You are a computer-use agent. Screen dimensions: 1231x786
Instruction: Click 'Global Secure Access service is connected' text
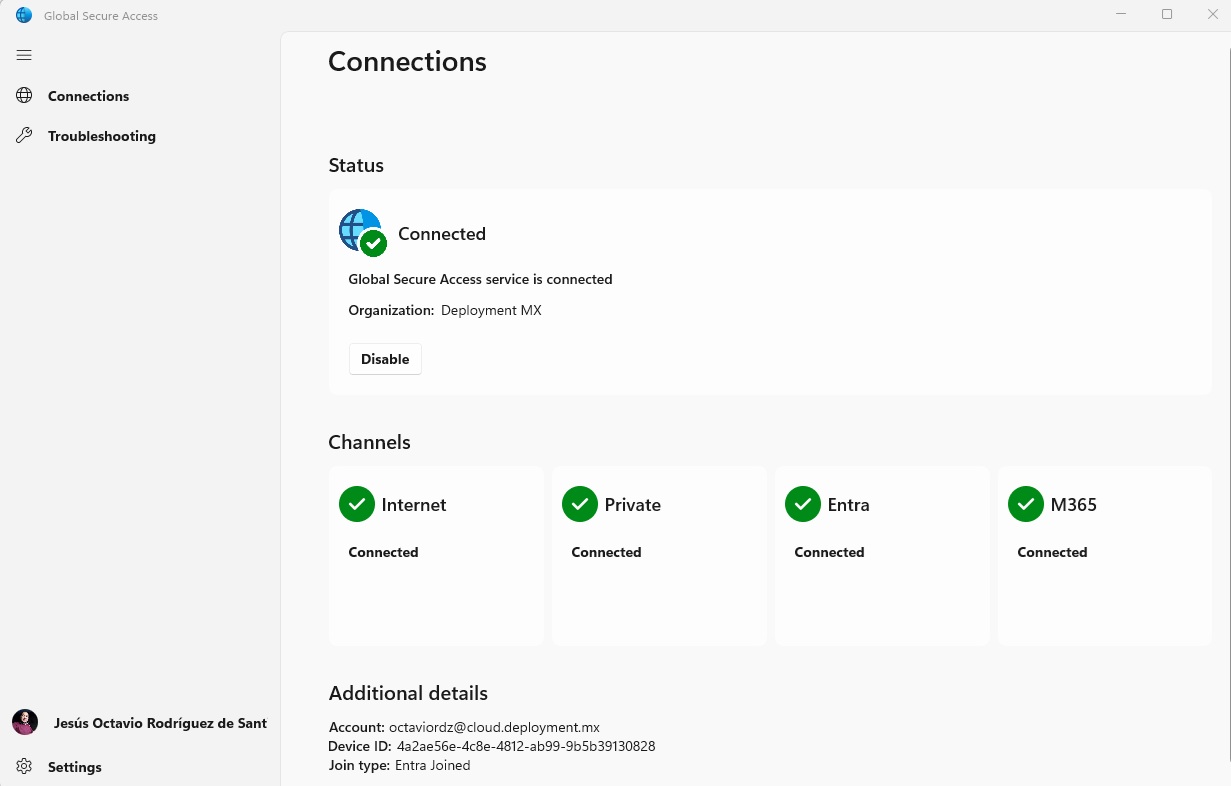coord(480,279)
